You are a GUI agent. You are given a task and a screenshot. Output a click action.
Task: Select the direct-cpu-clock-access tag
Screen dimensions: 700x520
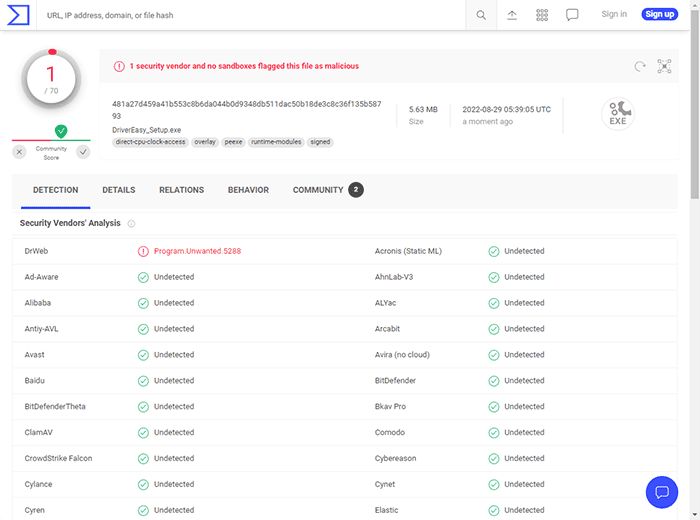point(150,142)
